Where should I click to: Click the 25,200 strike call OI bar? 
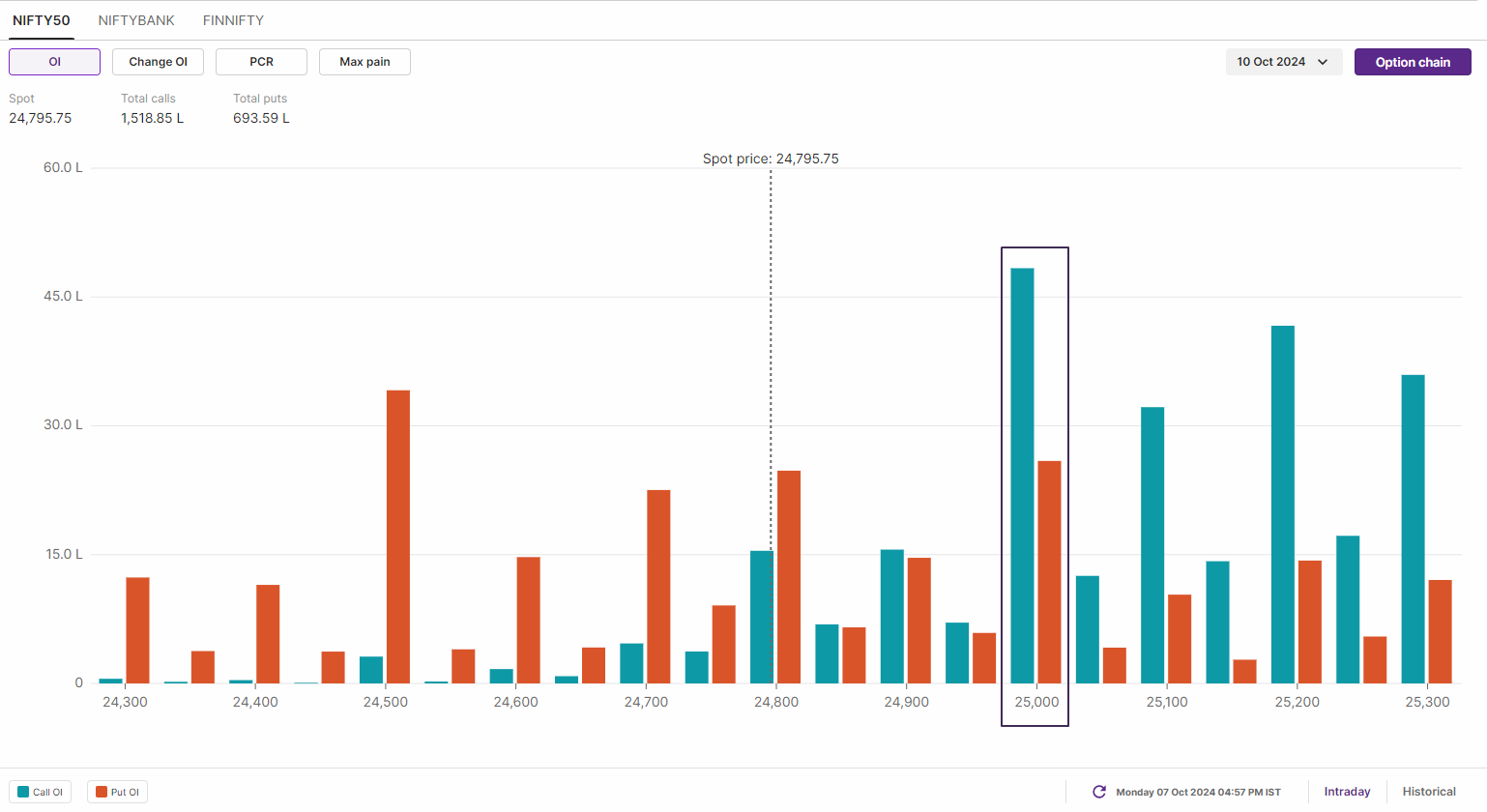point(1283,505)
